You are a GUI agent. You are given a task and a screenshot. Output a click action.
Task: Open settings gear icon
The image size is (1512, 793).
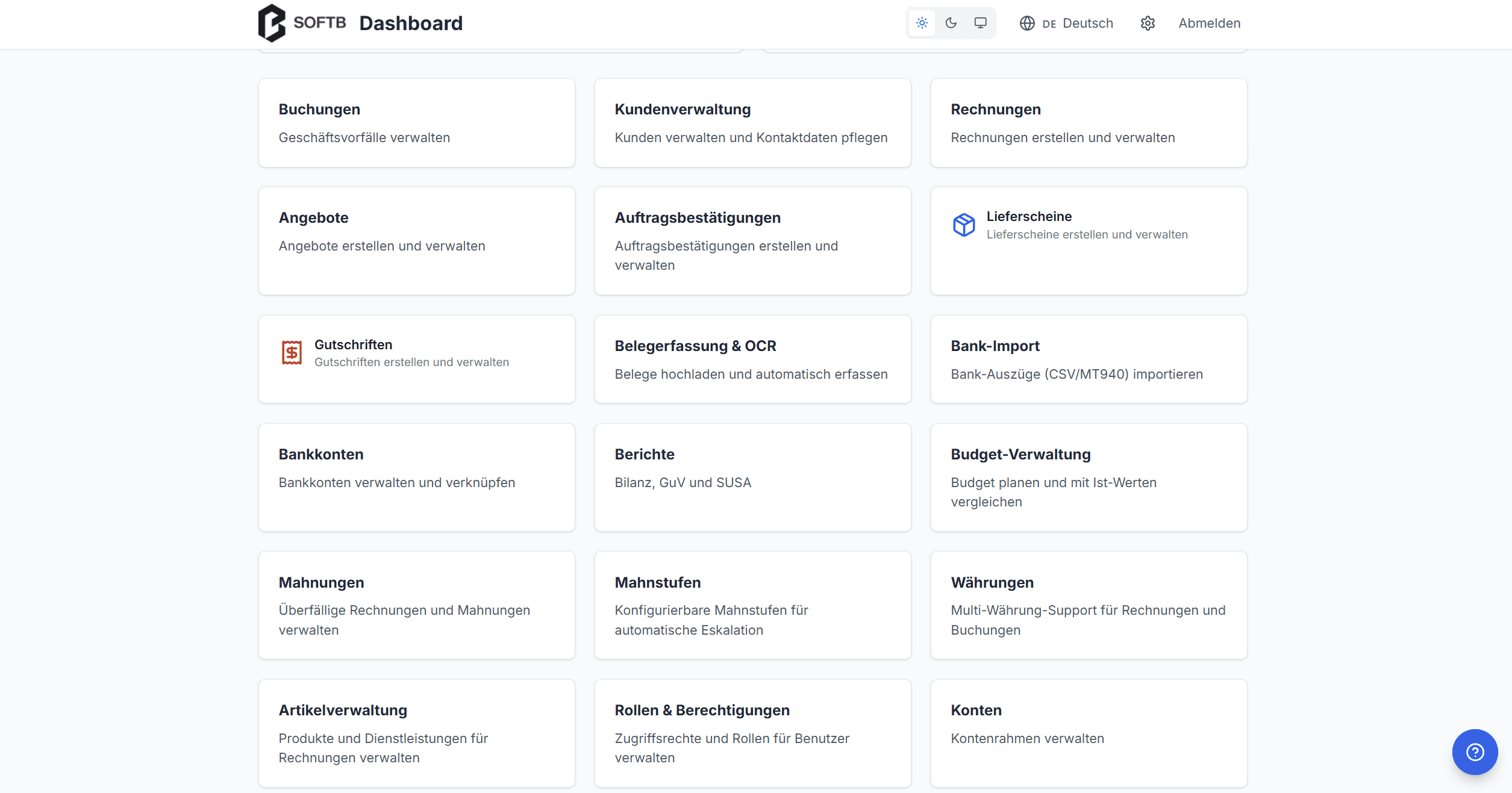pyautogui.click(x=1148, y=23)
